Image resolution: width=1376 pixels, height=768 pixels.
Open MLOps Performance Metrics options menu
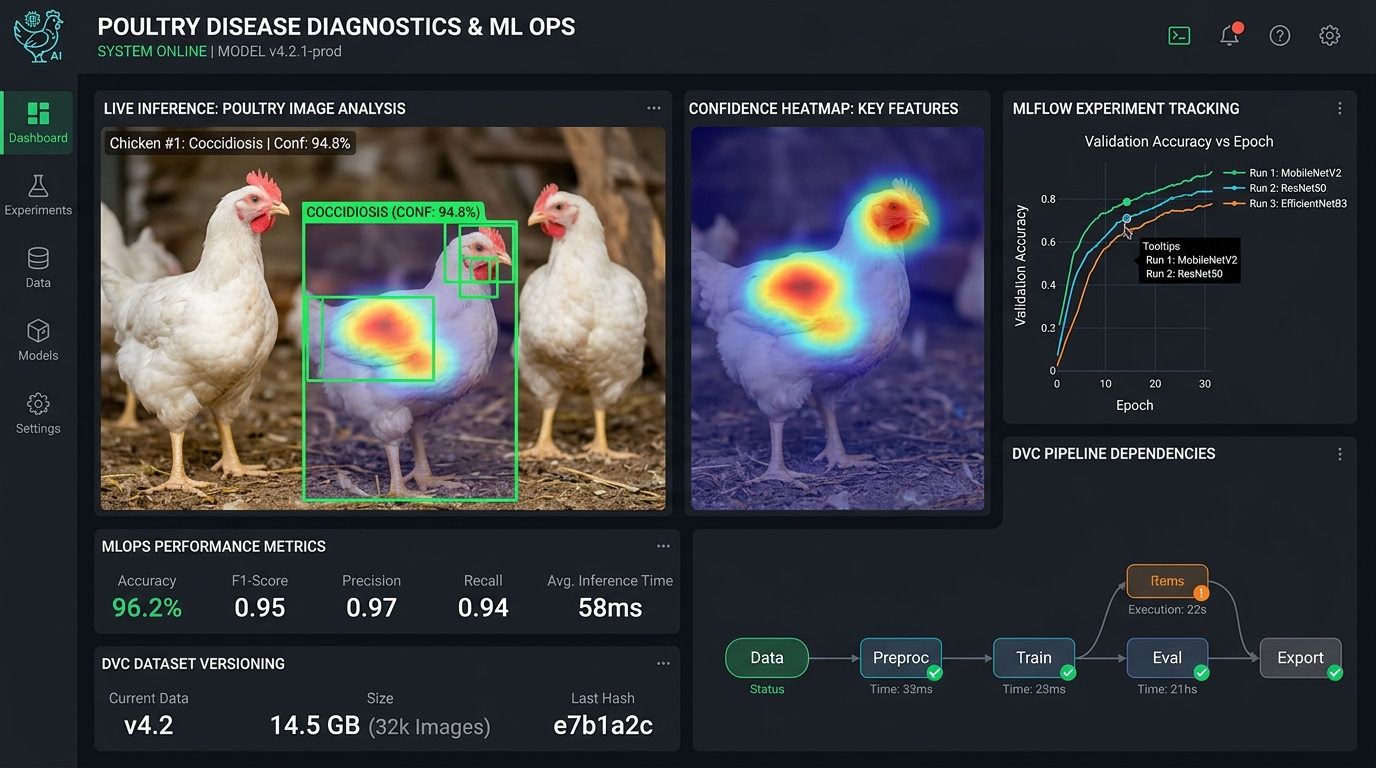[x=663, y=546]
